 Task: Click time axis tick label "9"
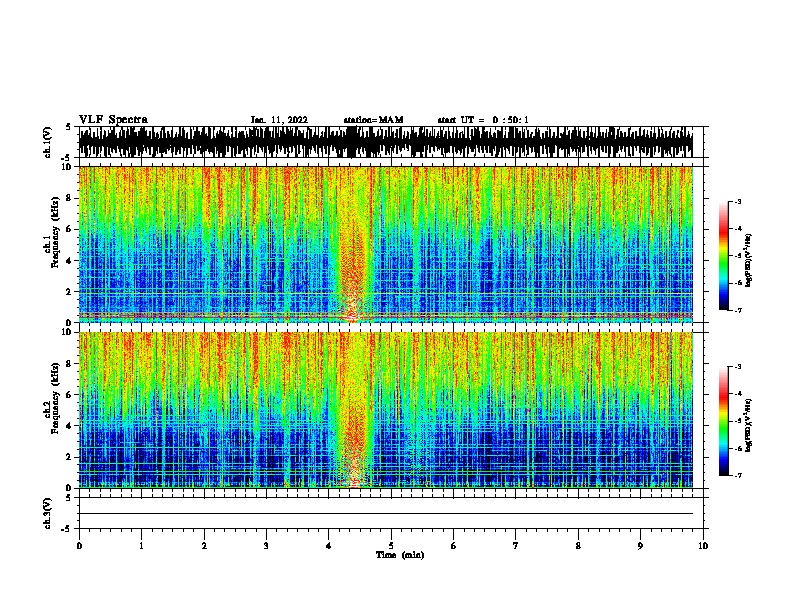[x=640, y=546]
